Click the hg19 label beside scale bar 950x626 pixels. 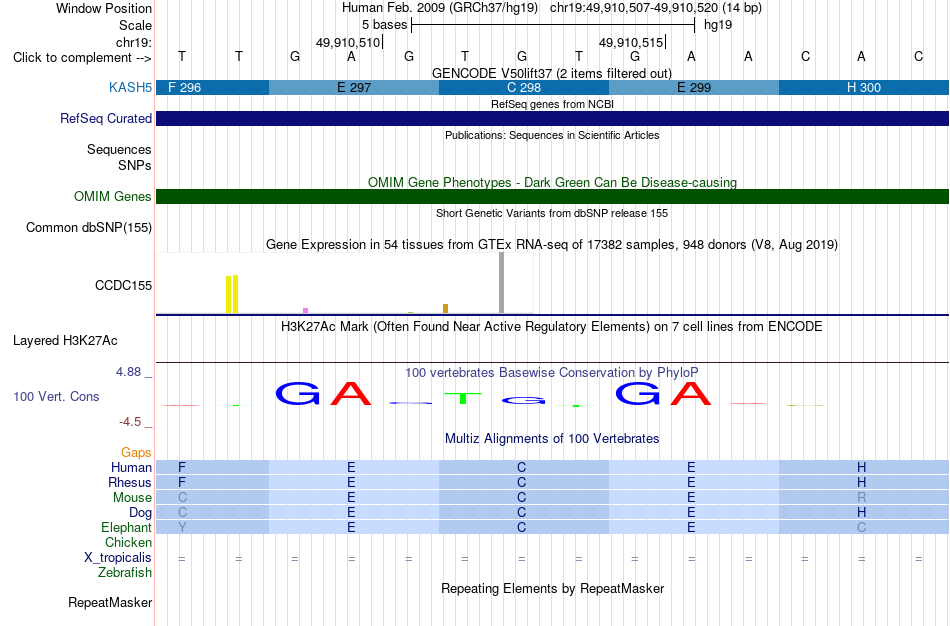click(x=718, y=25)
